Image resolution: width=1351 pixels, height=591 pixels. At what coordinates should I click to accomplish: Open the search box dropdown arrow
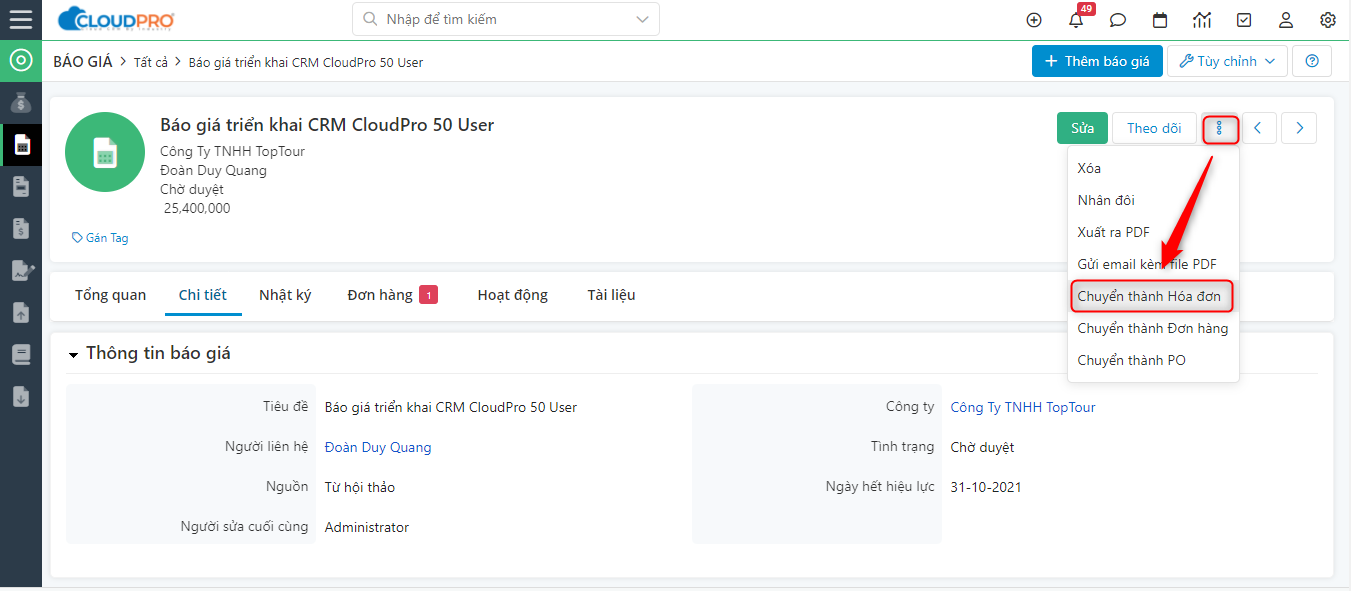[641, 19]
